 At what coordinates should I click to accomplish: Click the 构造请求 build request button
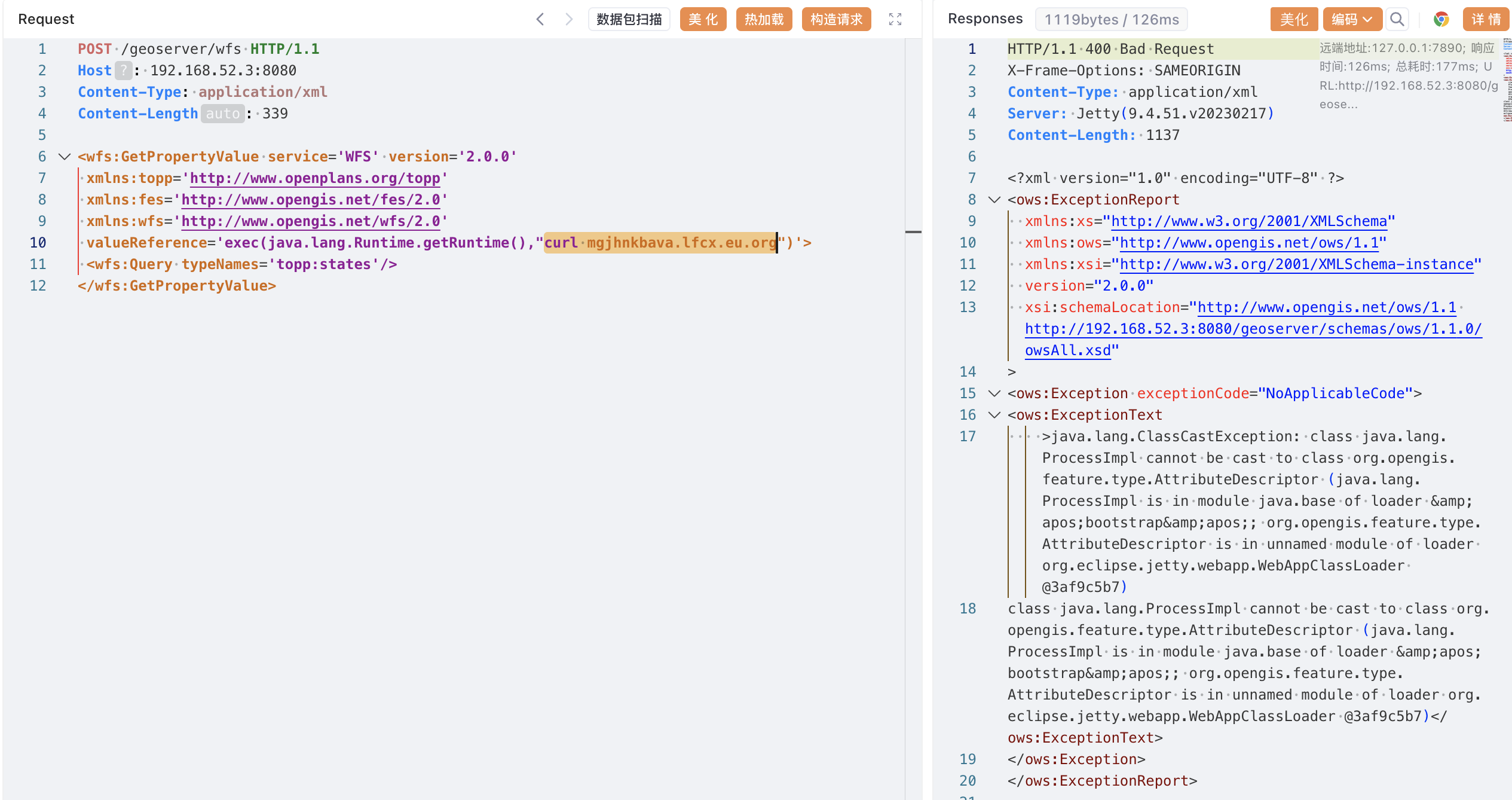coord(835,19)
